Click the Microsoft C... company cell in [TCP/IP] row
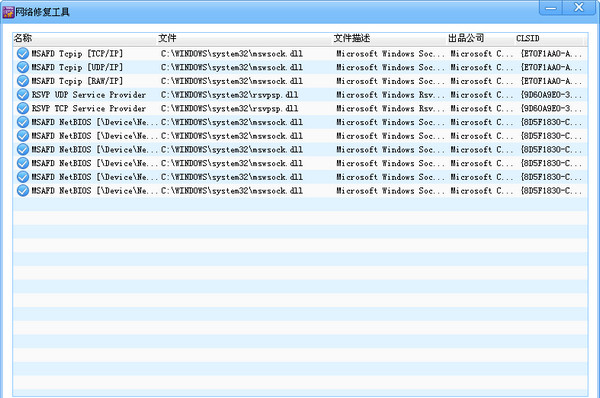This screenshot has height=398, width=600. (481, 54)
